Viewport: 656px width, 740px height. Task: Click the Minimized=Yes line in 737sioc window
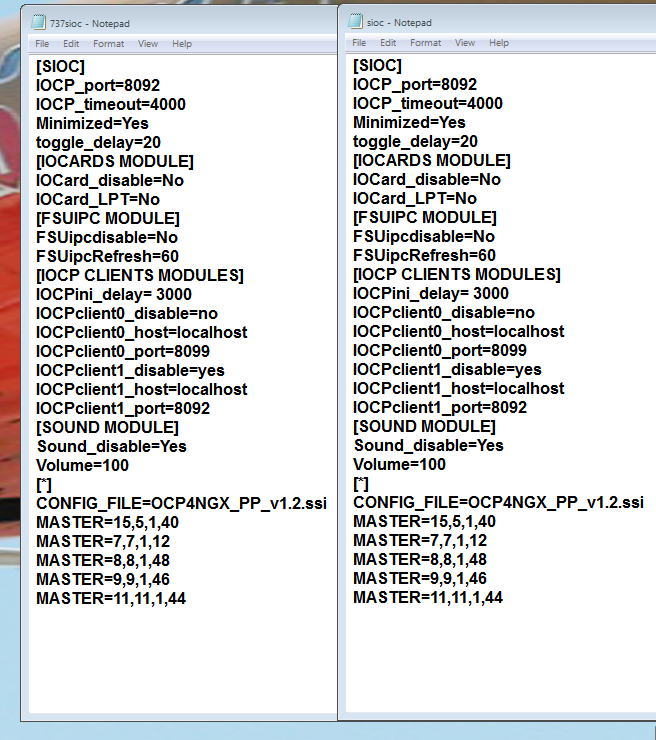point(92,123)
